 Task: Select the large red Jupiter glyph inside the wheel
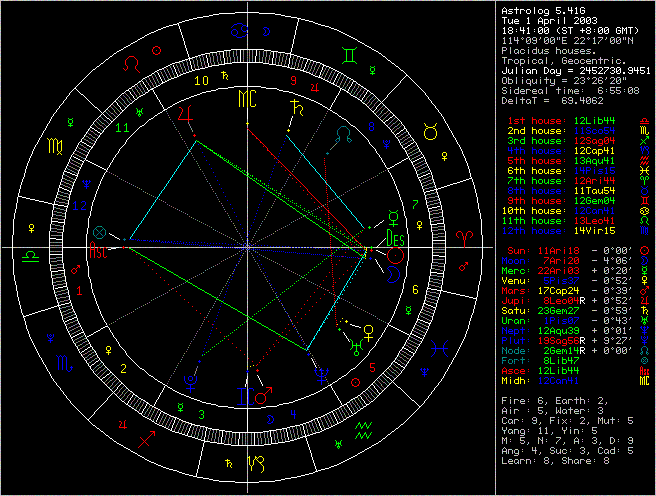click(x=185, y=118)
